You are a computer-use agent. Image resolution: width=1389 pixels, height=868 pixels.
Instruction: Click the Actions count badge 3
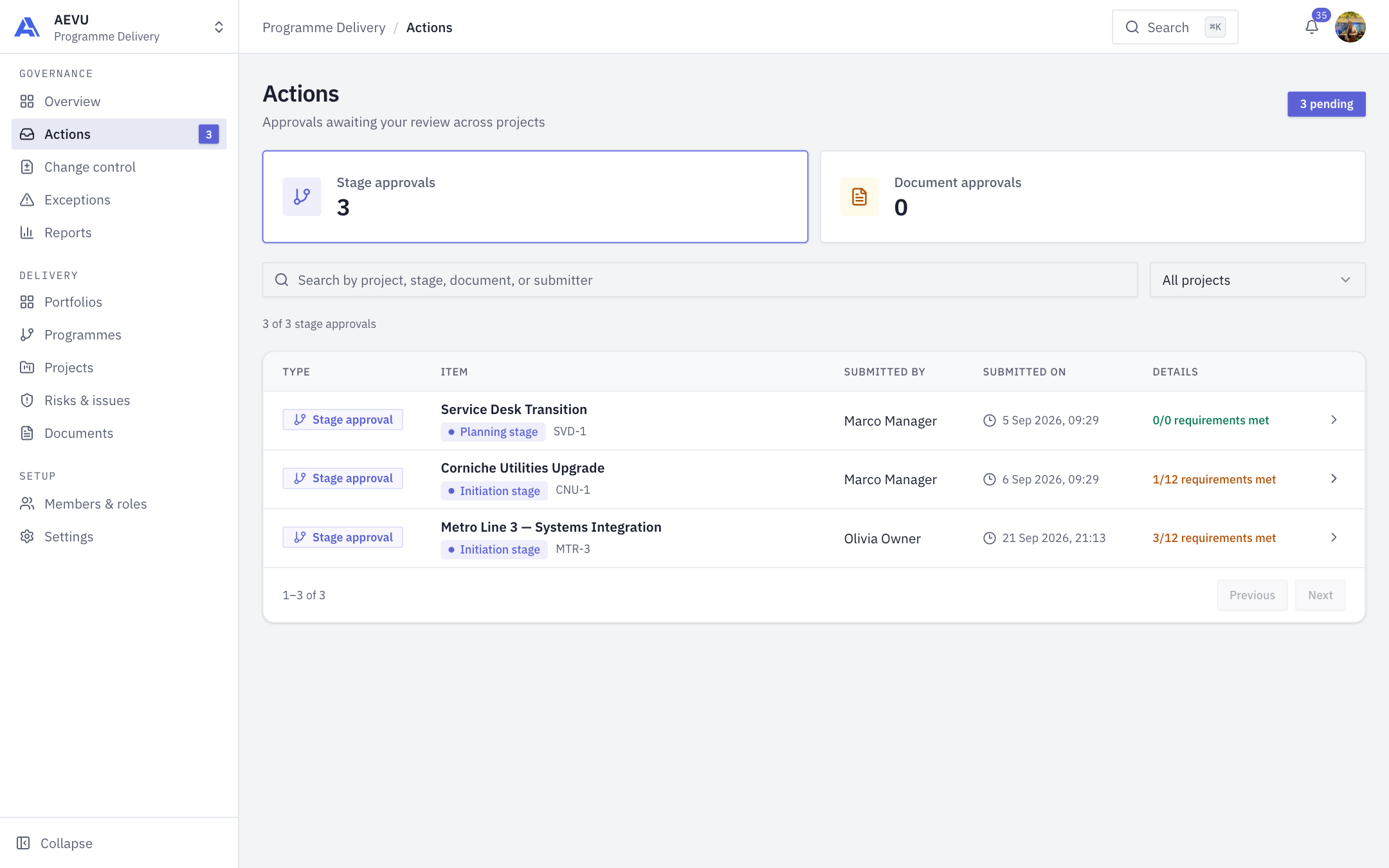pos(208,134)
